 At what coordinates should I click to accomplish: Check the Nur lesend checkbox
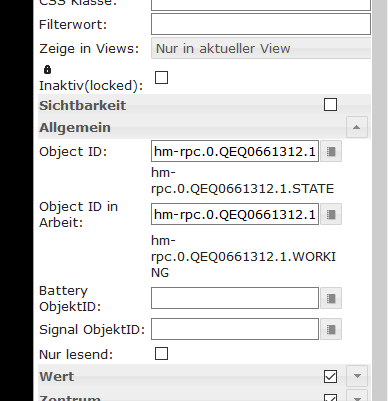(x=162, y=354)
